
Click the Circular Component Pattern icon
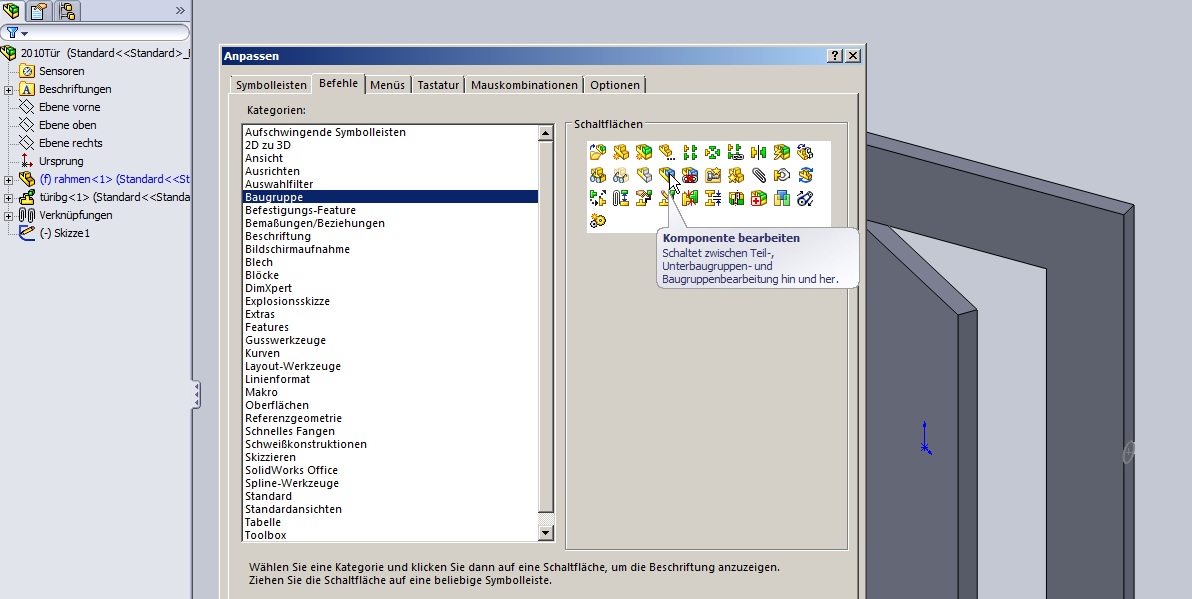click(x=713, y=153)
